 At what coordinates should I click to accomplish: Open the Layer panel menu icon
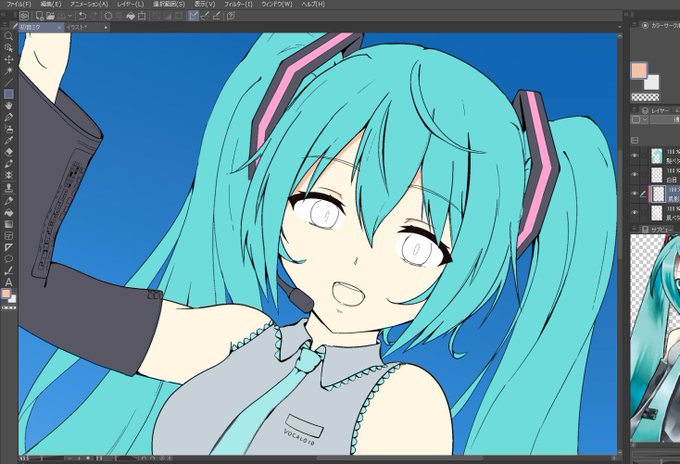point(634,110)
